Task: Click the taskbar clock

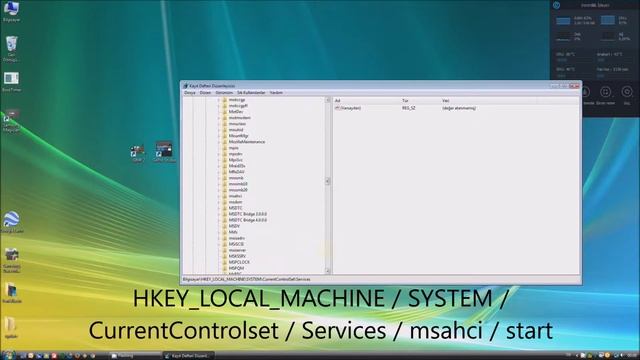Action: click(x=633, y=356)
